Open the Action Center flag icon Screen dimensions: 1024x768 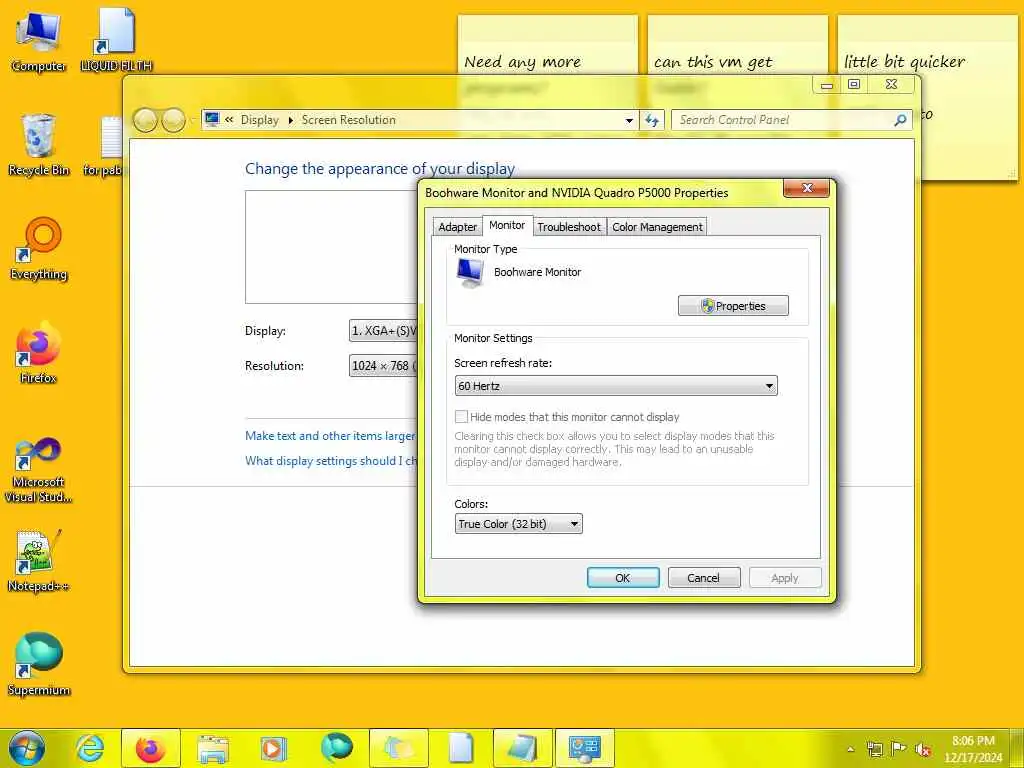[x=899, y=749]
